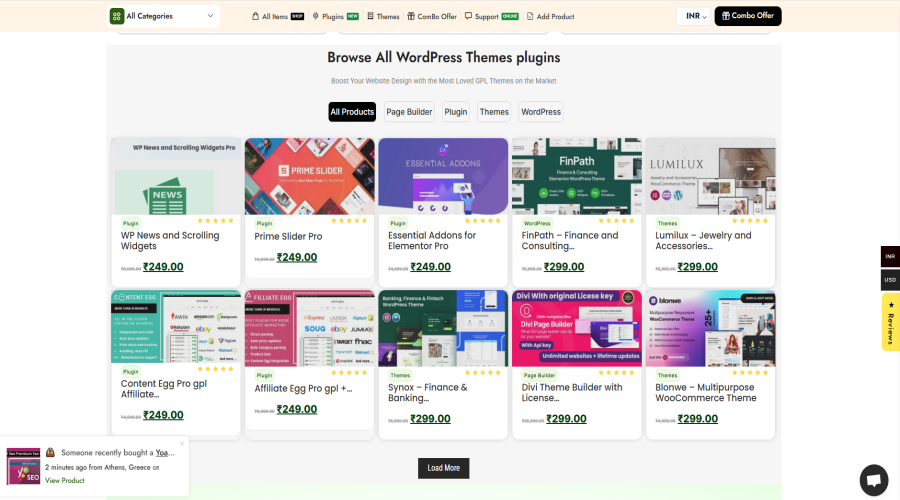Click the gift icon on Combo Offer button

724,16
